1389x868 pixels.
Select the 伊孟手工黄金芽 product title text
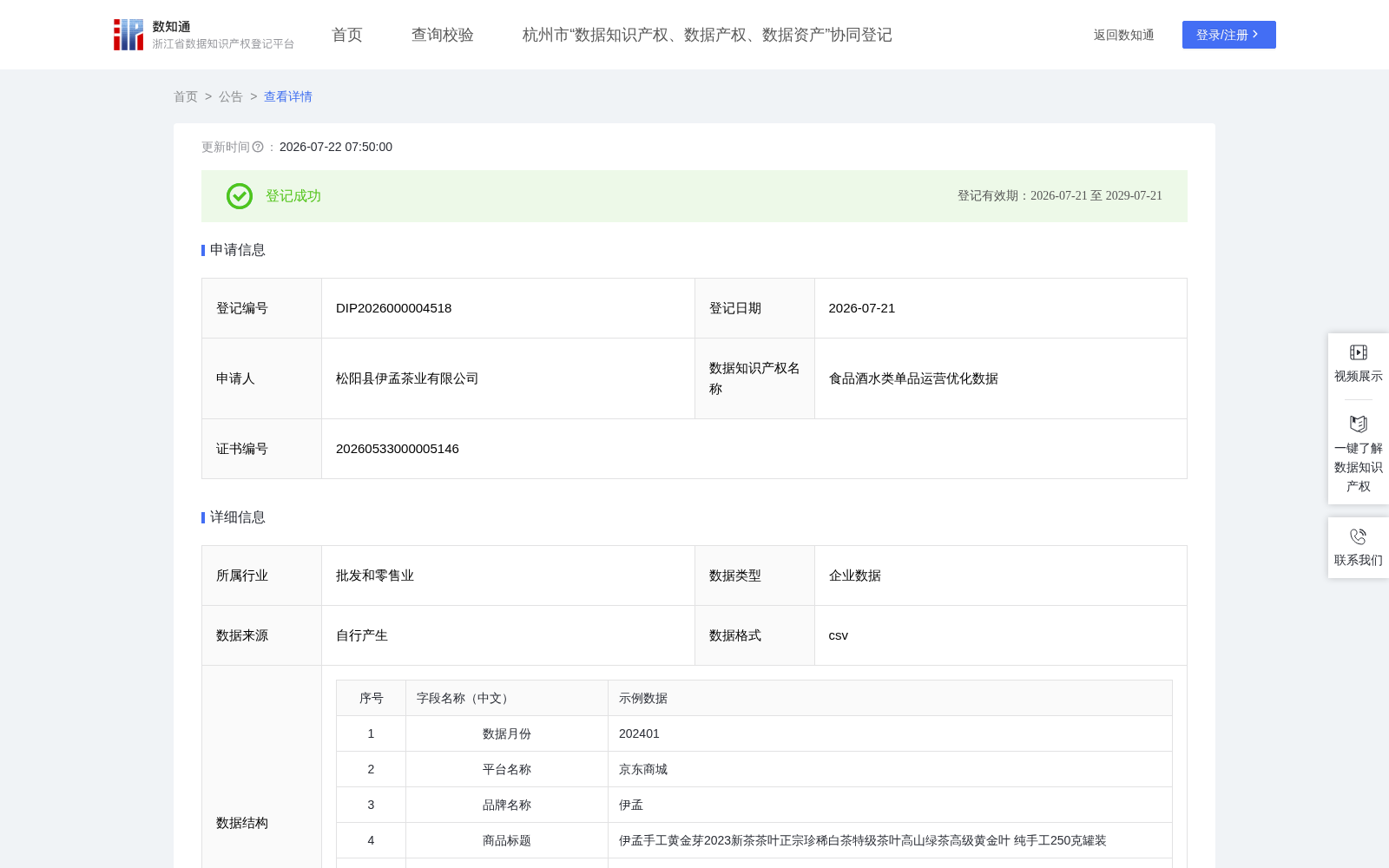click(x=863, y=840)
